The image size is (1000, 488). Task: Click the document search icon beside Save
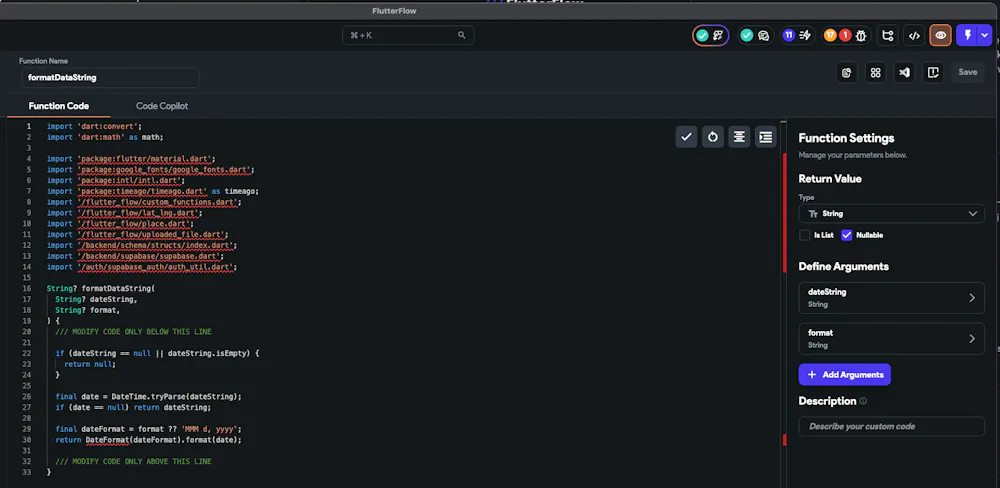(x=847, y=73)
